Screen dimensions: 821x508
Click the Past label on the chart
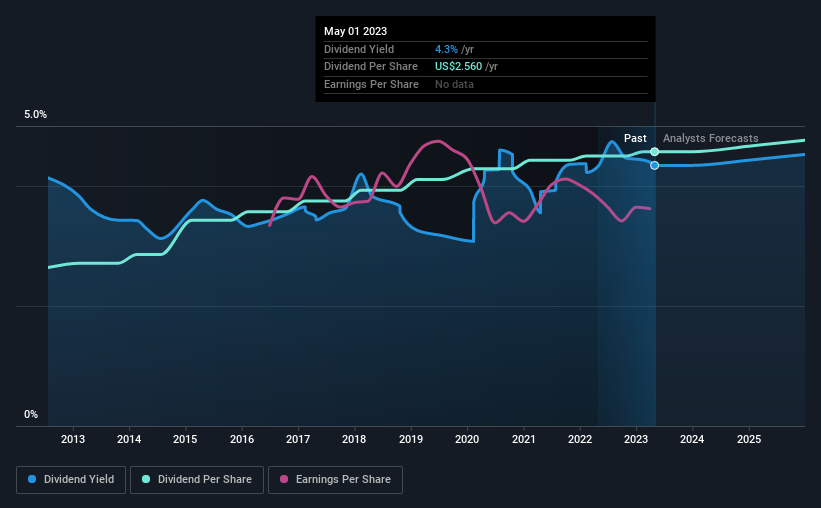[x=635, y=138]
